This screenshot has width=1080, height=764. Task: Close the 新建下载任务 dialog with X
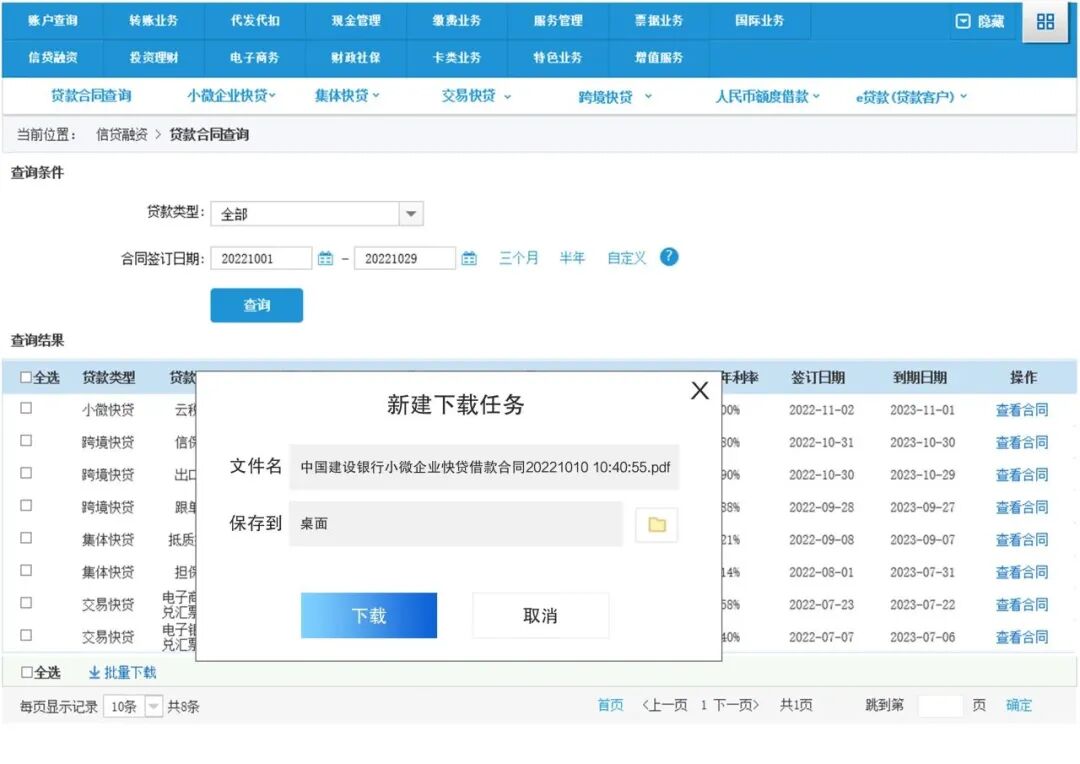[x=700, y=391]
